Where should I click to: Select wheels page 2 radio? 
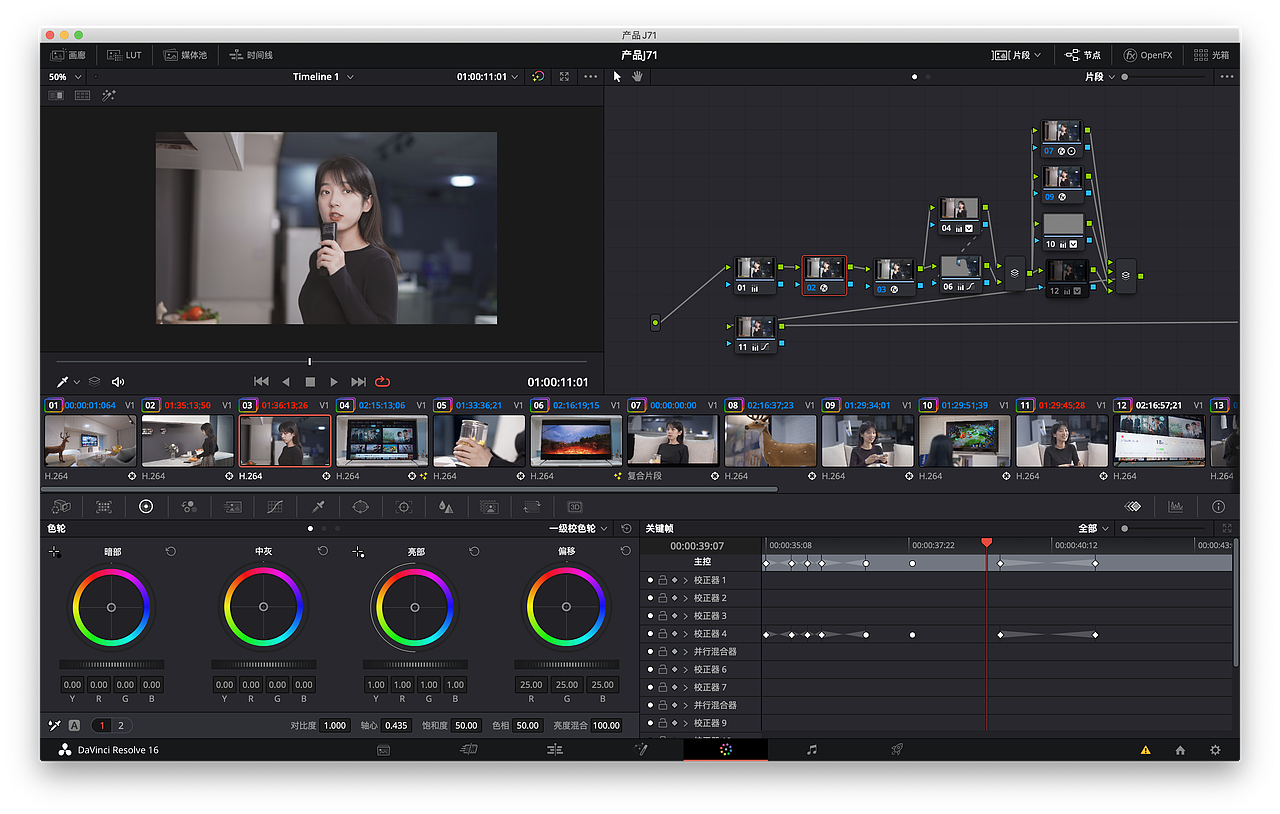pyautogui.click(x=120, y=726)
